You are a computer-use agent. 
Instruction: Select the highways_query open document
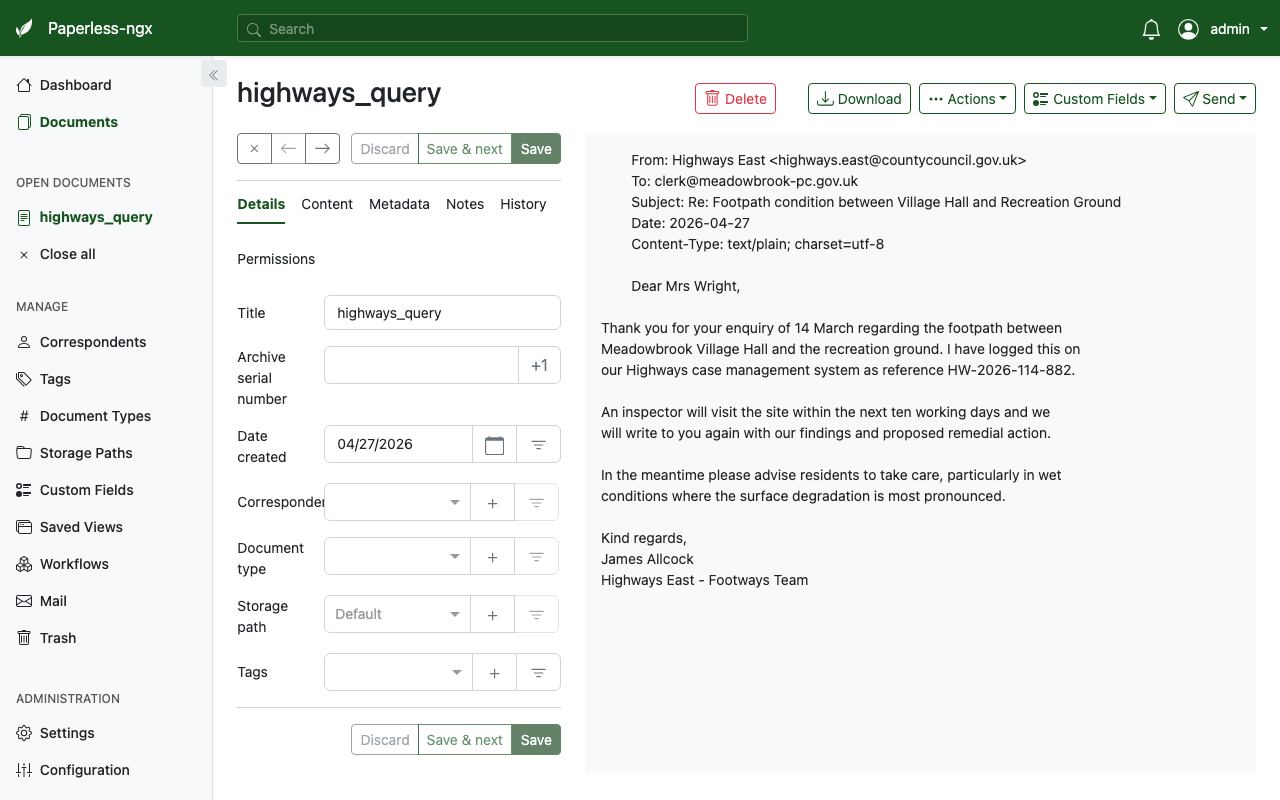(96, 217)
